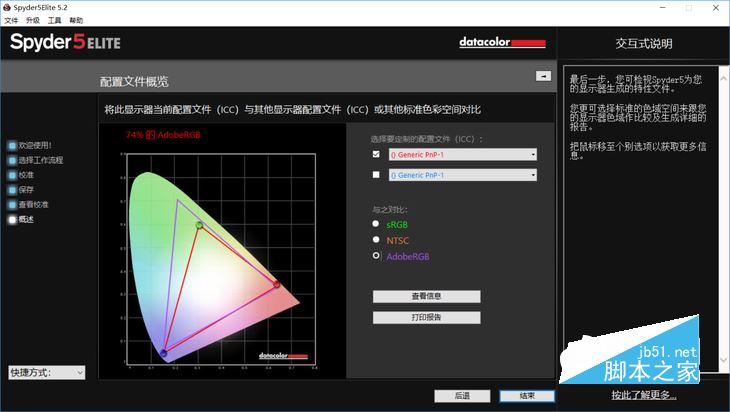
Task: Enable the second Generic PnP-1 profile checkbox
Action: coord(376,175)
